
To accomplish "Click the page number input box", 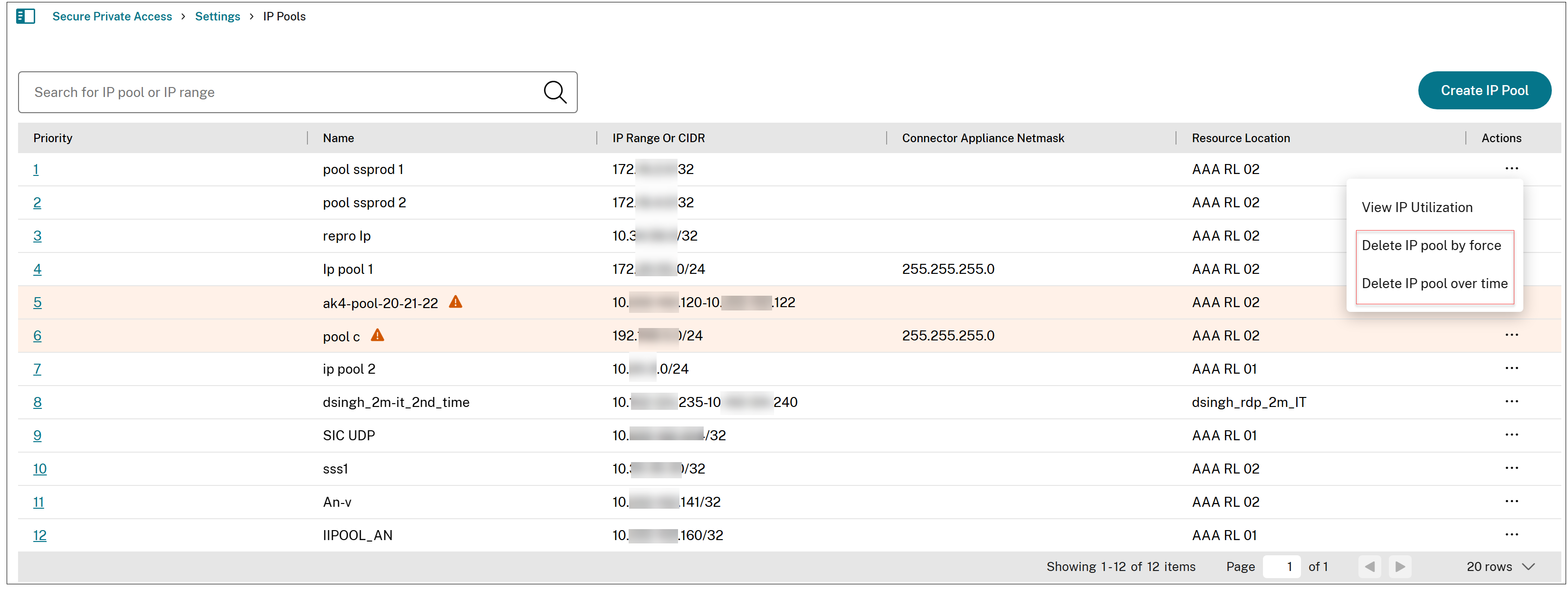I will 1281,566.
